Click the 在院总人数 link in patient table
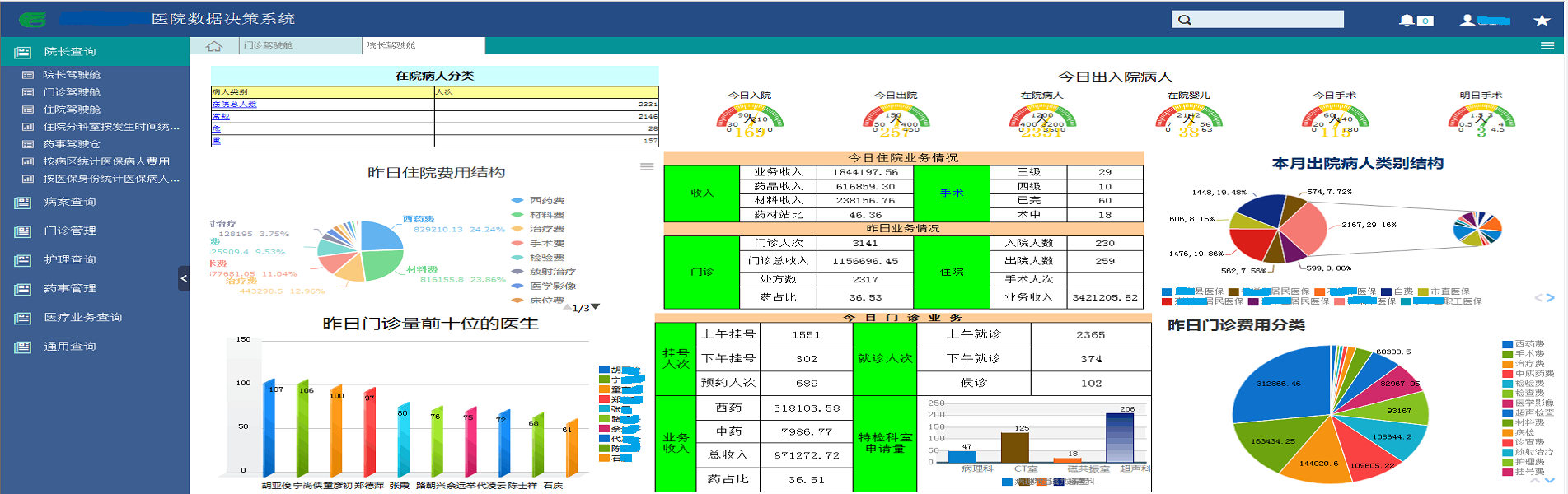The image size is (1568, 494). (x=235, y=105)
